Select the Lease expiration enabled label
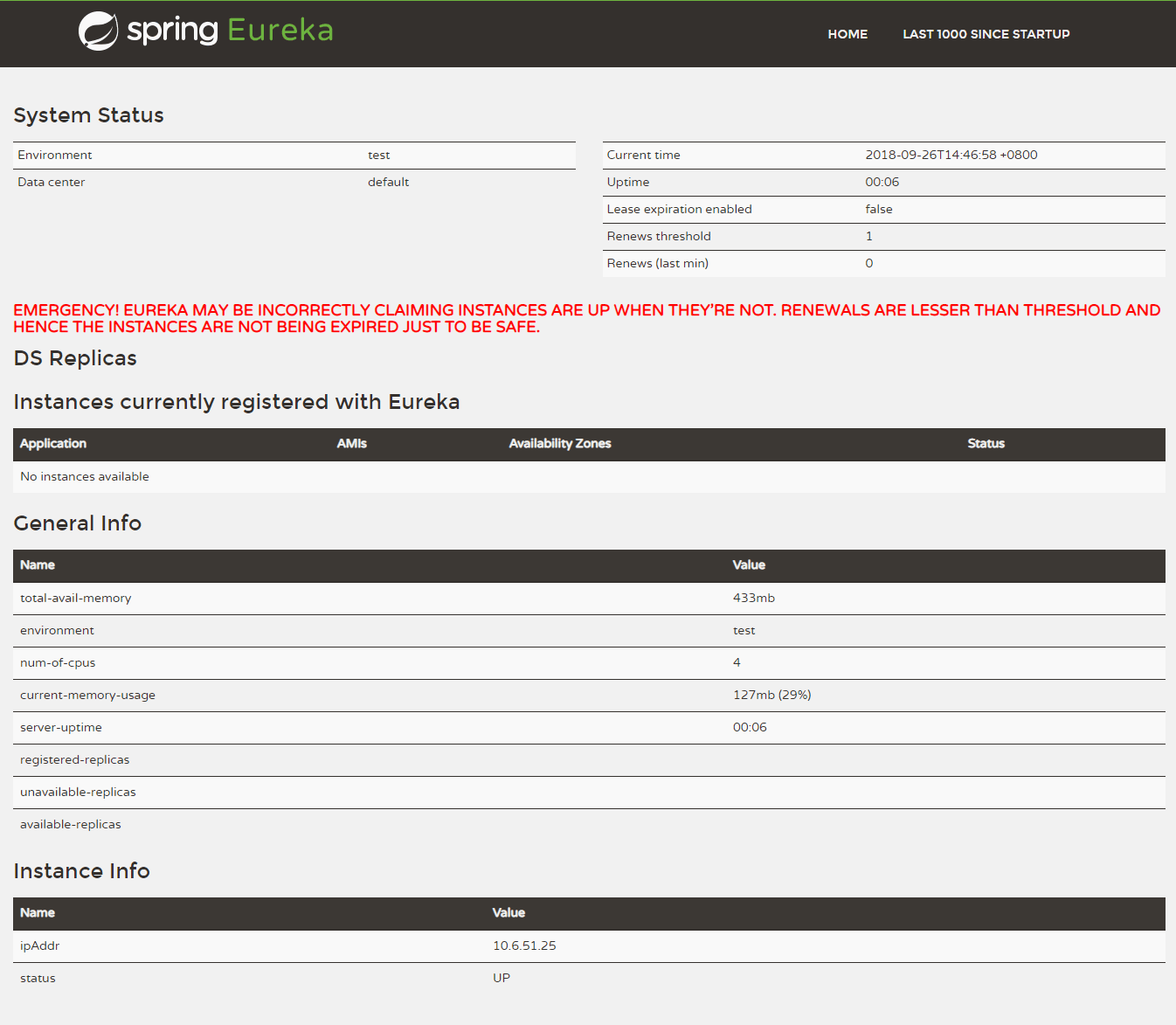Viewport: 1176px width, 1025px height. pyautogui.click(x=679, y=209)
